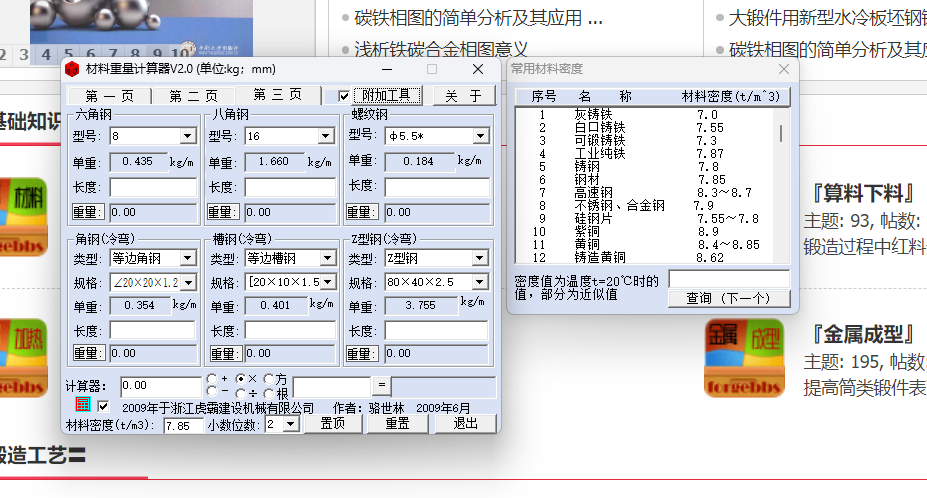Open the 槽钢 类型 dropdown

tap(326, 259)
